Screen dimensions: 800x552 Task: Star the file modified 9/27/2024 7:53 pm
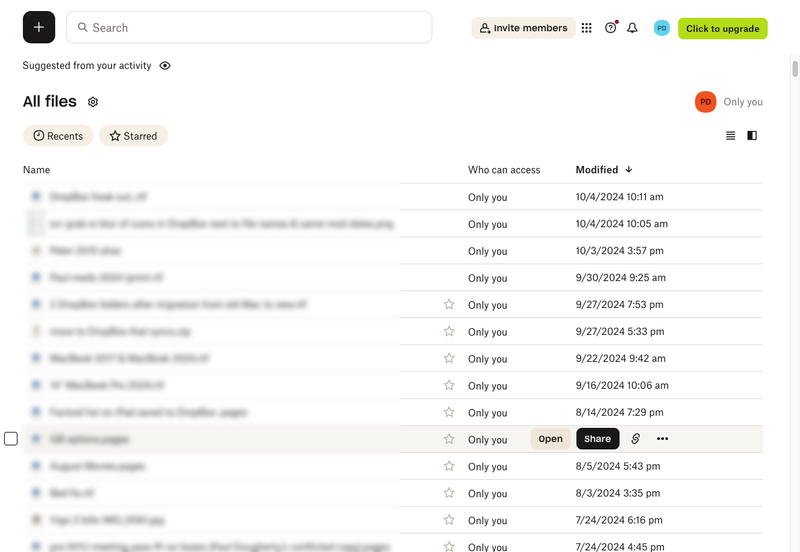(x=449, y=304)
